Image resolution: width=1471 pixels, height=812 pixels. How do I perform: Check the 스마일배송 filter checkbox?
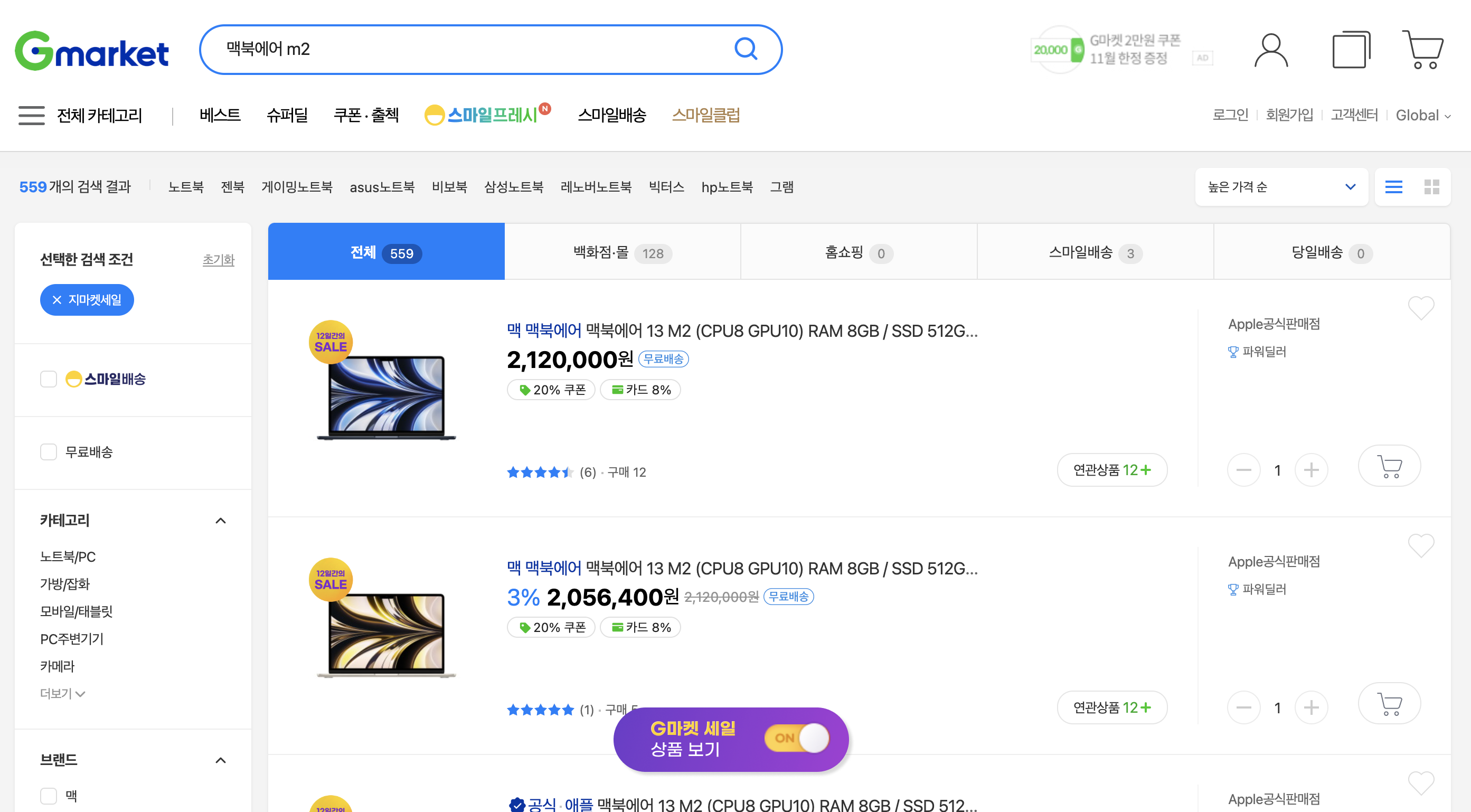pyautogui.click(x=49, y=379)
